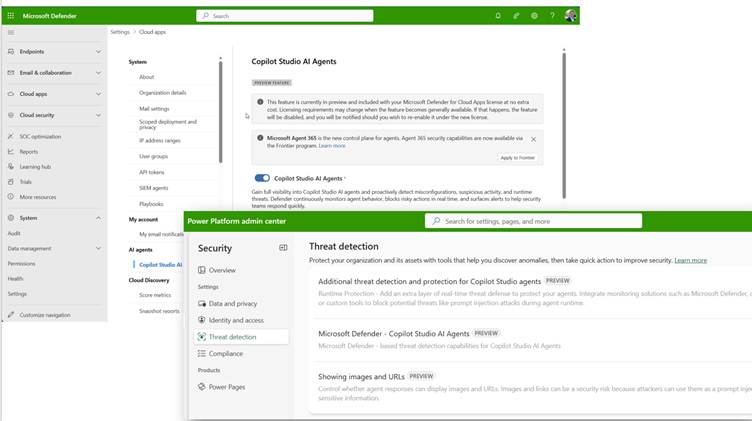The width and height of the screenshot is (752, 421).
Task: Click the hamburger navigation menu icon
Action: (x=10, y=33)
